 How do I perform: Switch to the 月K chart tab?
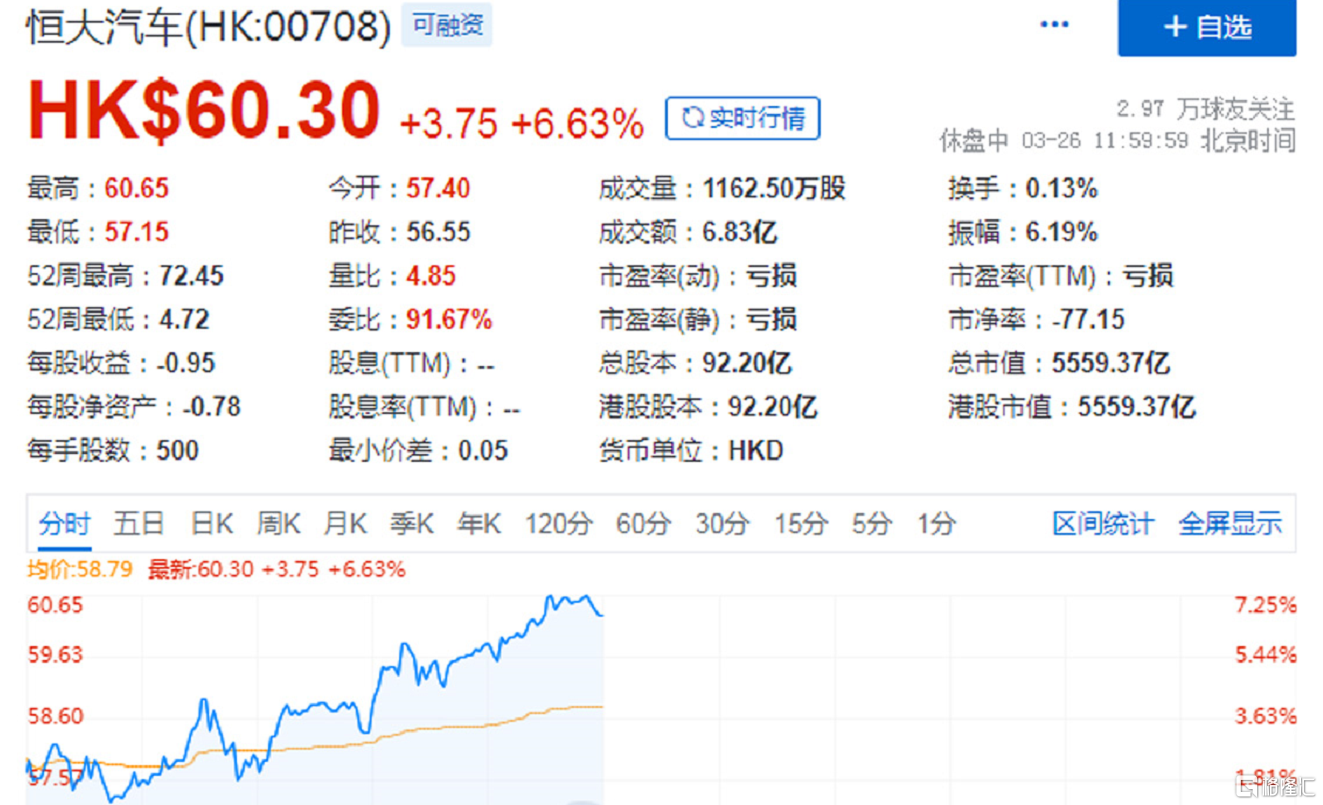click(x=345, y=523)
